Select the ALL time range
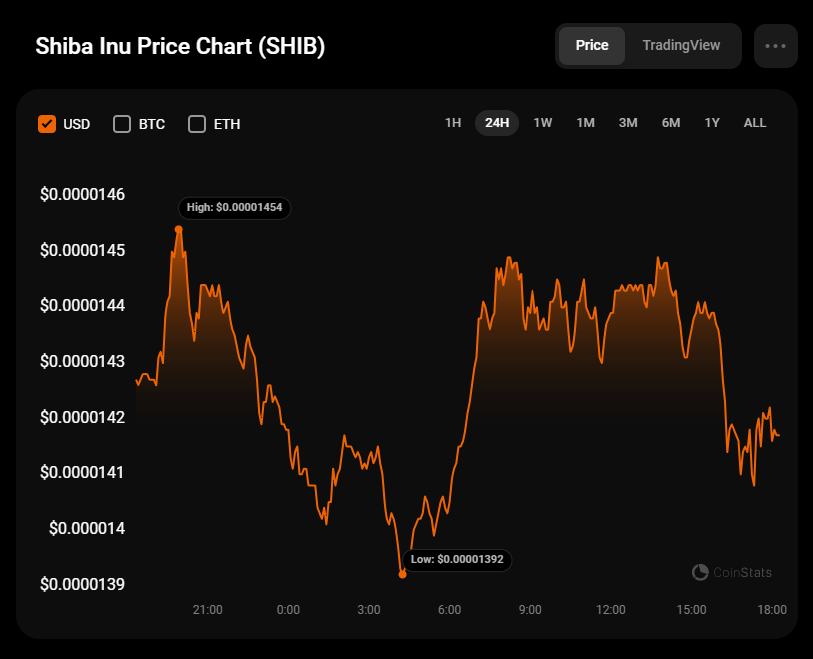This screenshot has width=813, height=659. (755, 123)
